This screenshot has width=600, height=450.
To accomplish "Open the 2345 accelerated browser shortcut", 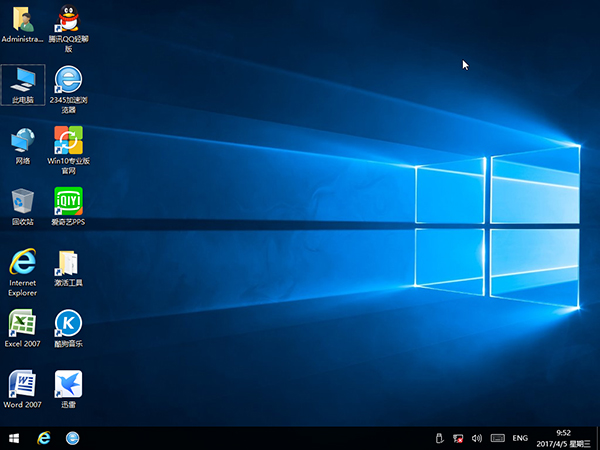I will point(68,81).
